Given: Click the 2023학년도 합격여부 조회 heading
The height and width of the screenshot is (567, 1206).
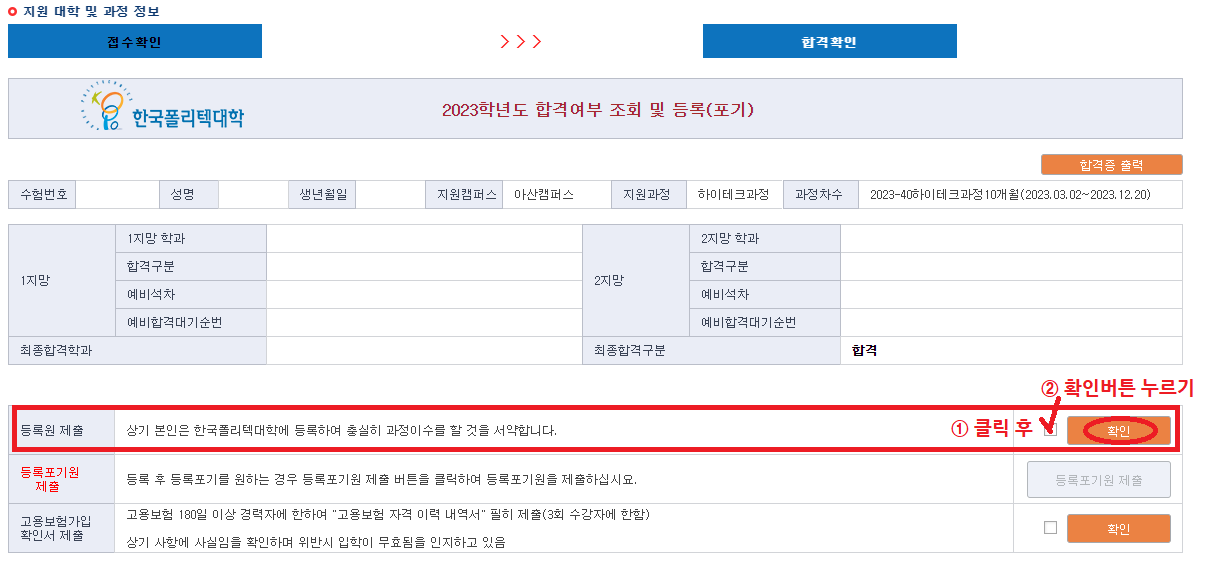Looking at the screenshot, I should coord(598,109).
